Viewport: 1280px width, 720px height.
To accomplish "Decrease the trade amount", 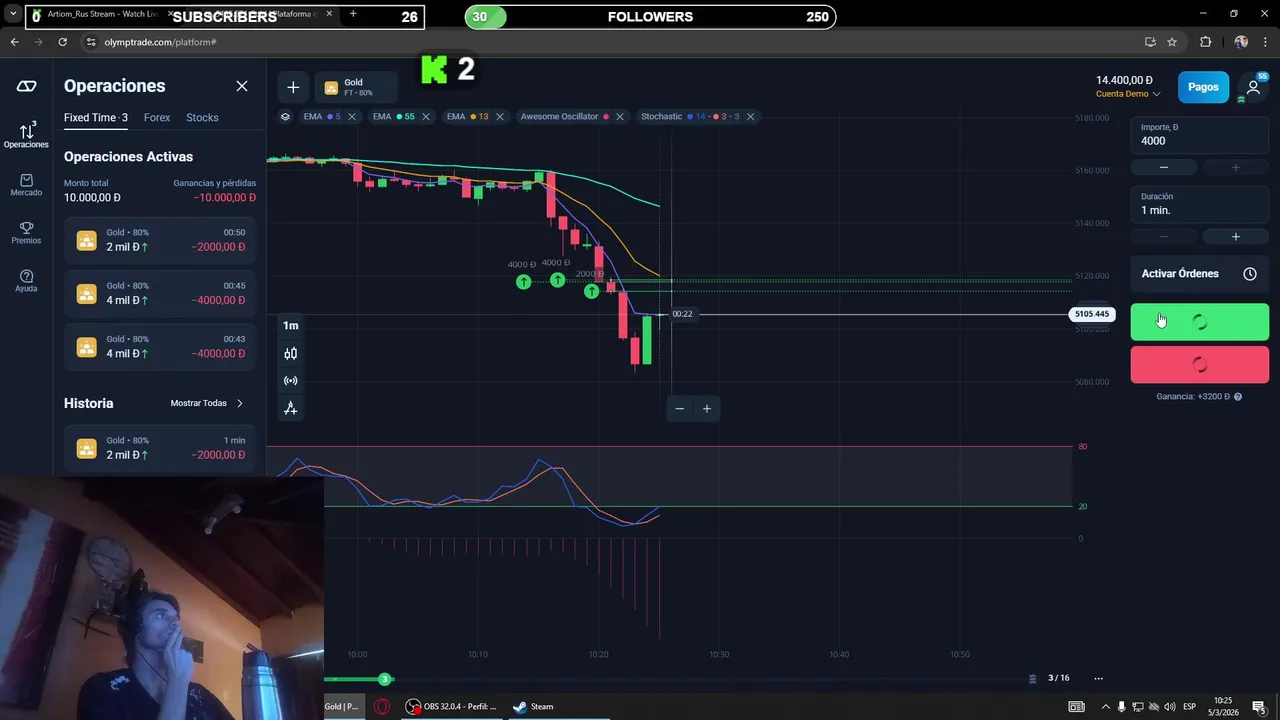I will [x=1163, y=167].
